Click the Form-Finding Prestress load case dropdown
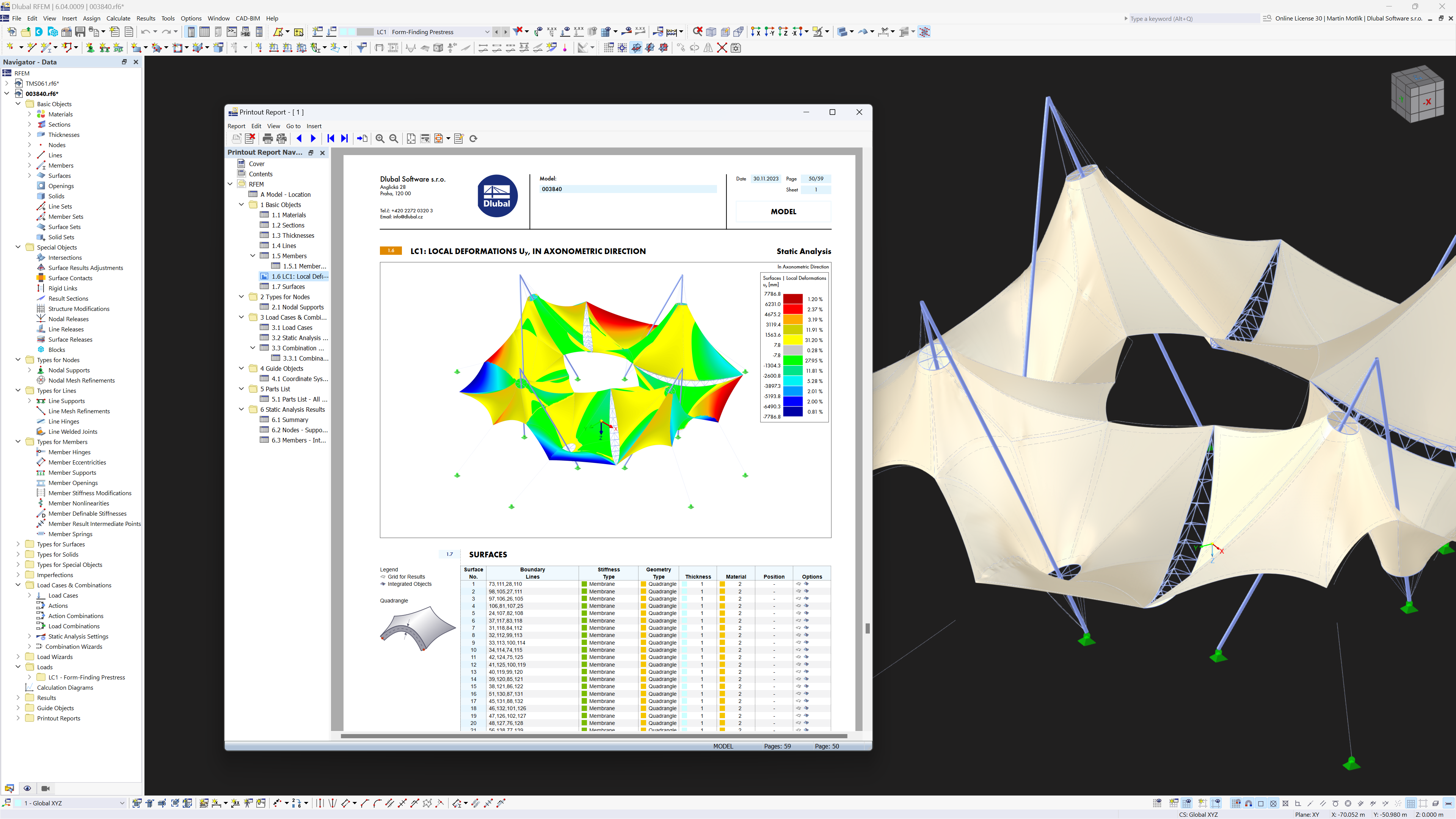Screen dimensions: 1456x819 click(487, 31)
